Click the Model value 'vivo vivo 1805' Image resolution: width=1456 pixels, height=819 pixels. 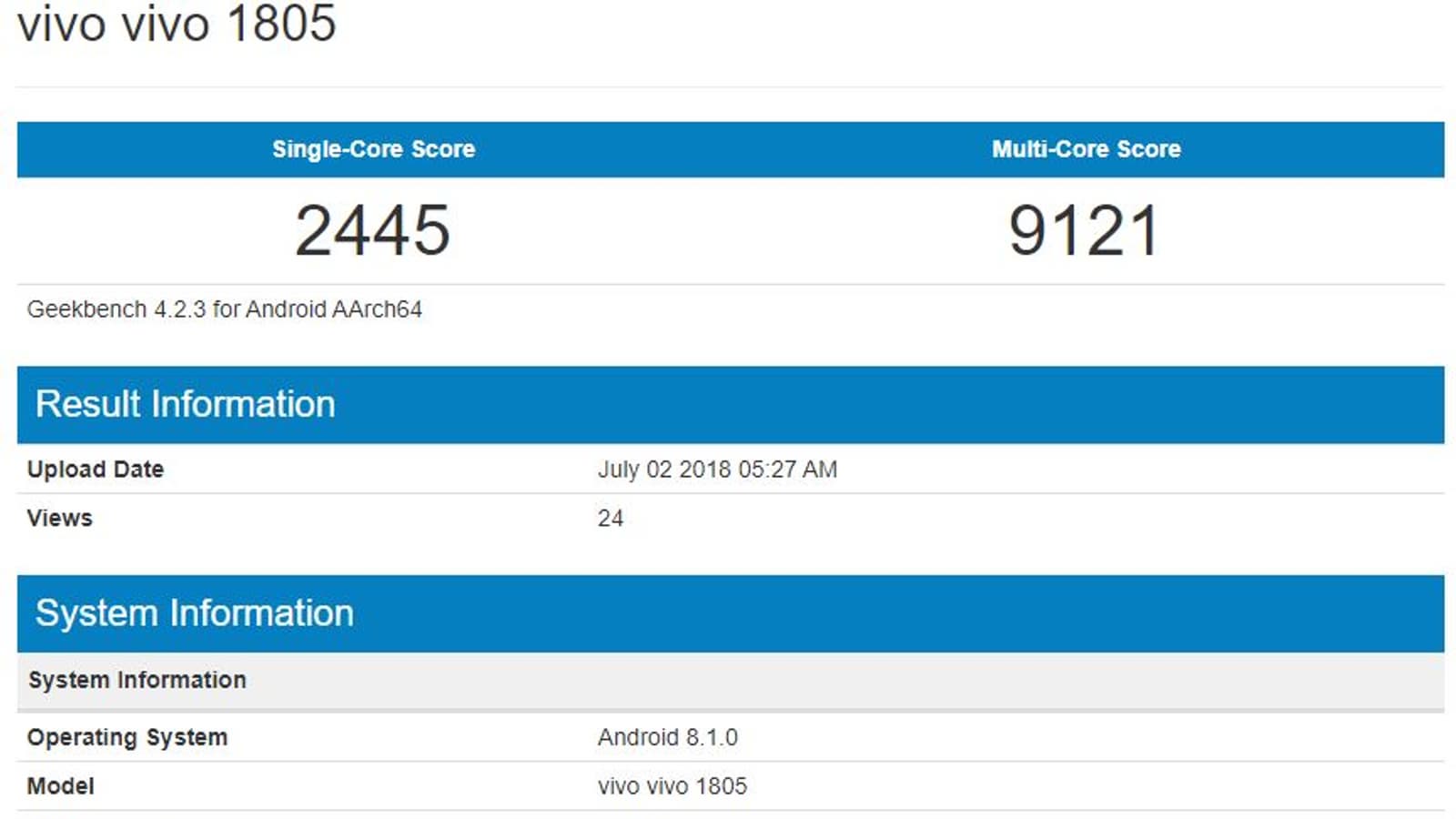point(672,786)
